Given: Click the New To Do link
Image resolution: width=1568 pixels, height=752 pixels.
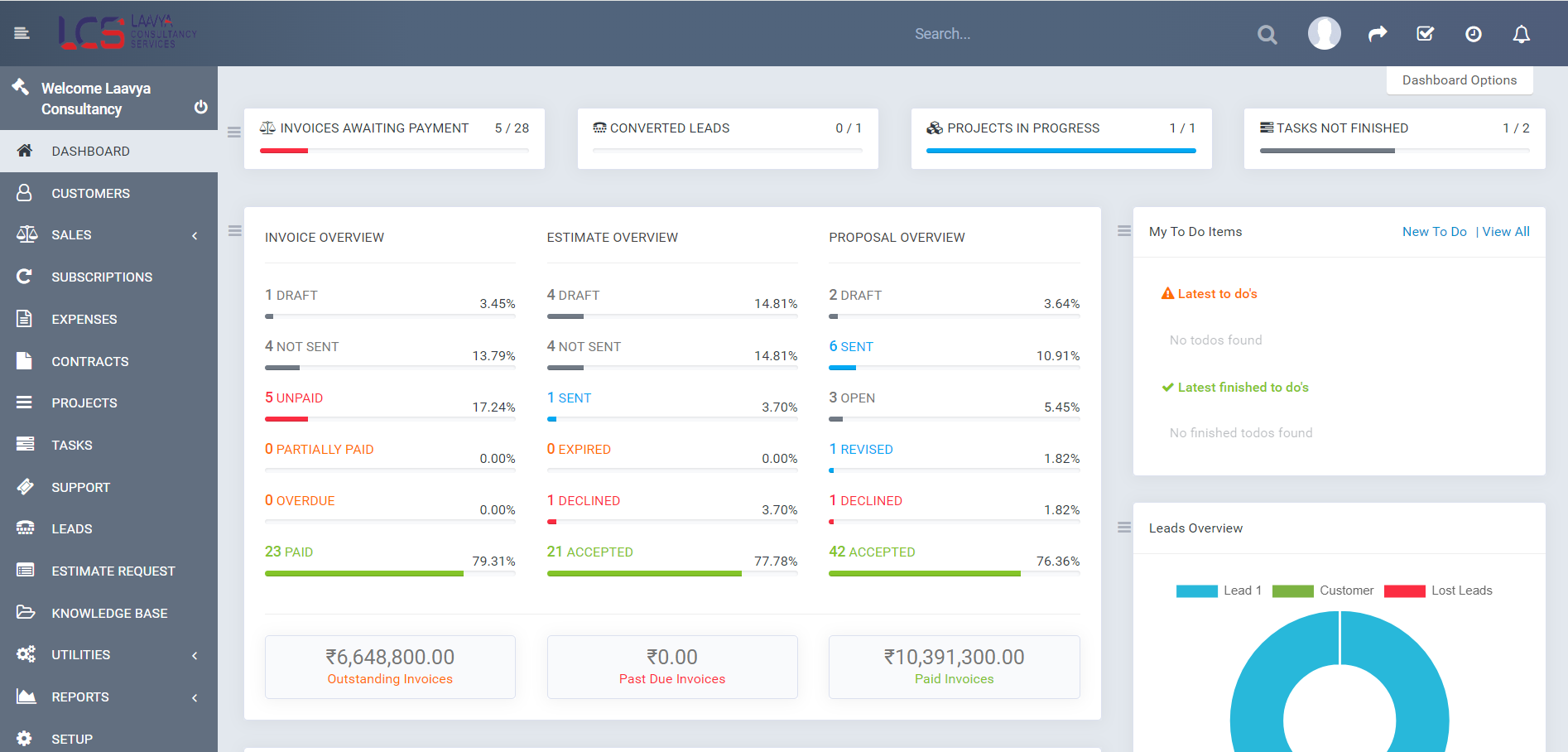Looking at the screenshot, I should click(1434, 232).
